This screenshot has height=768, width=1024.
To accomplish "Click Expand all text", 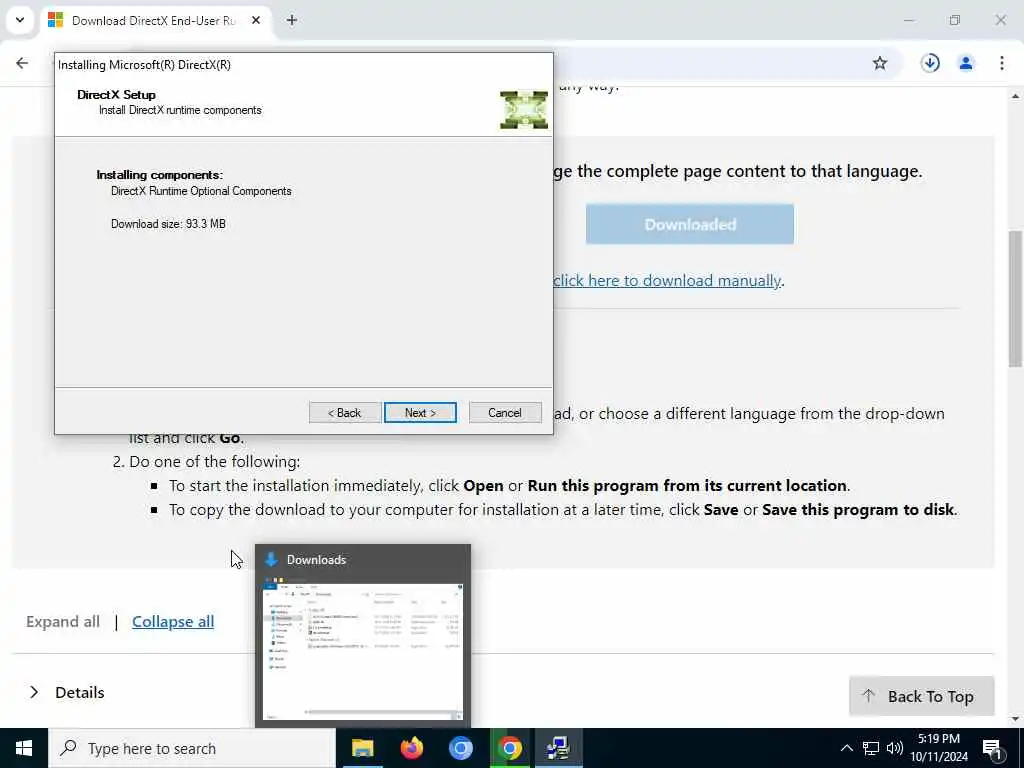I will click(63, 622).
